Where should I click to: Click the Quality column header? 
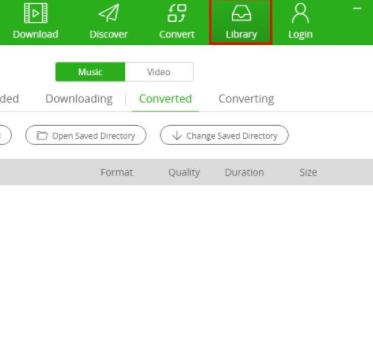point(184,172)
